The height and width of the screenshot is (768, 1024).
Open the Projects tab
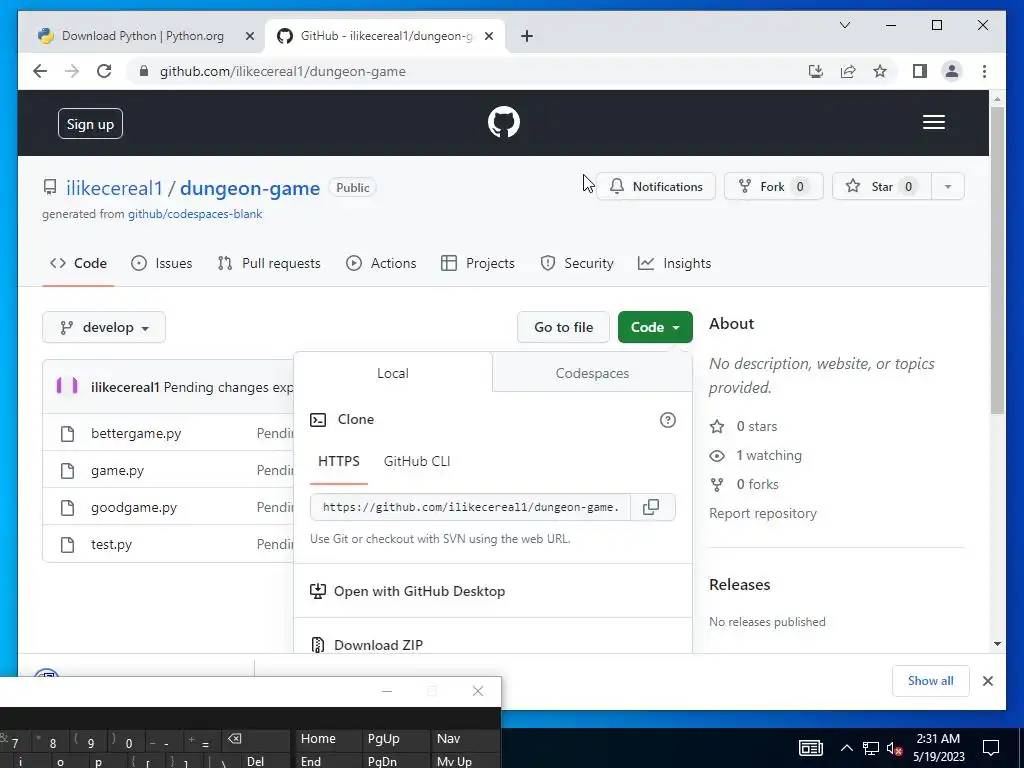coord(478,263)
